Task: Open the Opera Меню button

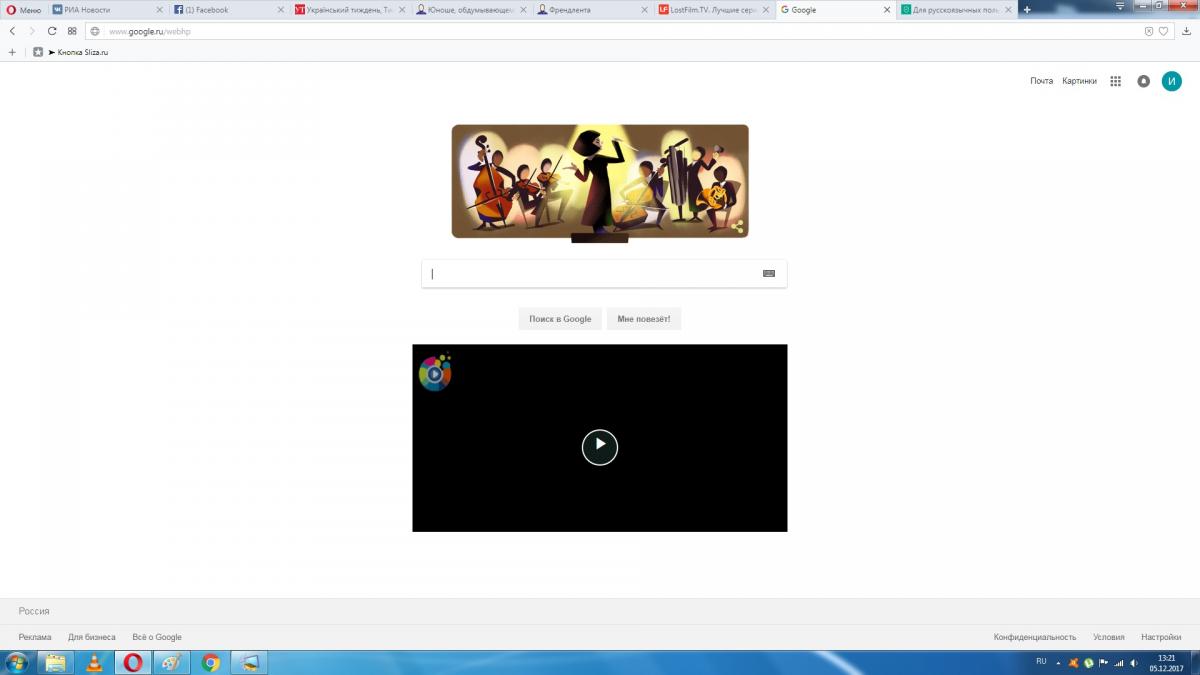Action: pyautogui.click(x=24, y=10)
